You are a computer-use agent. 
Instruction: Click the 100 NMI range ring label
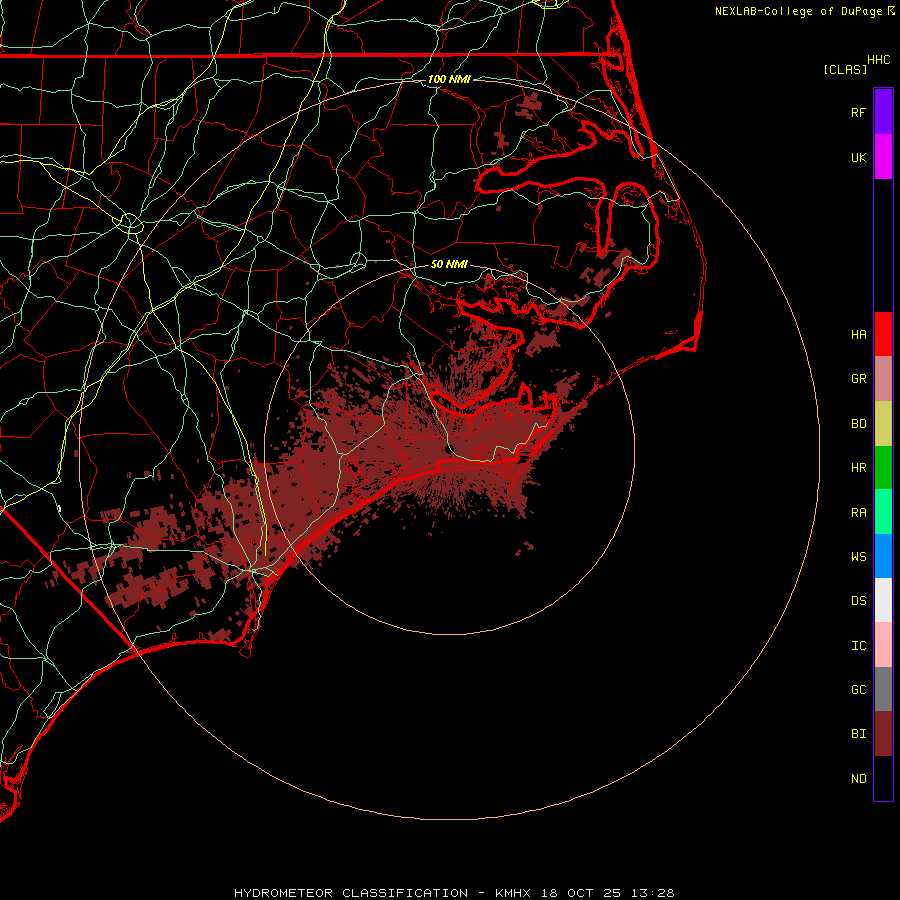(x=449, y=79)
